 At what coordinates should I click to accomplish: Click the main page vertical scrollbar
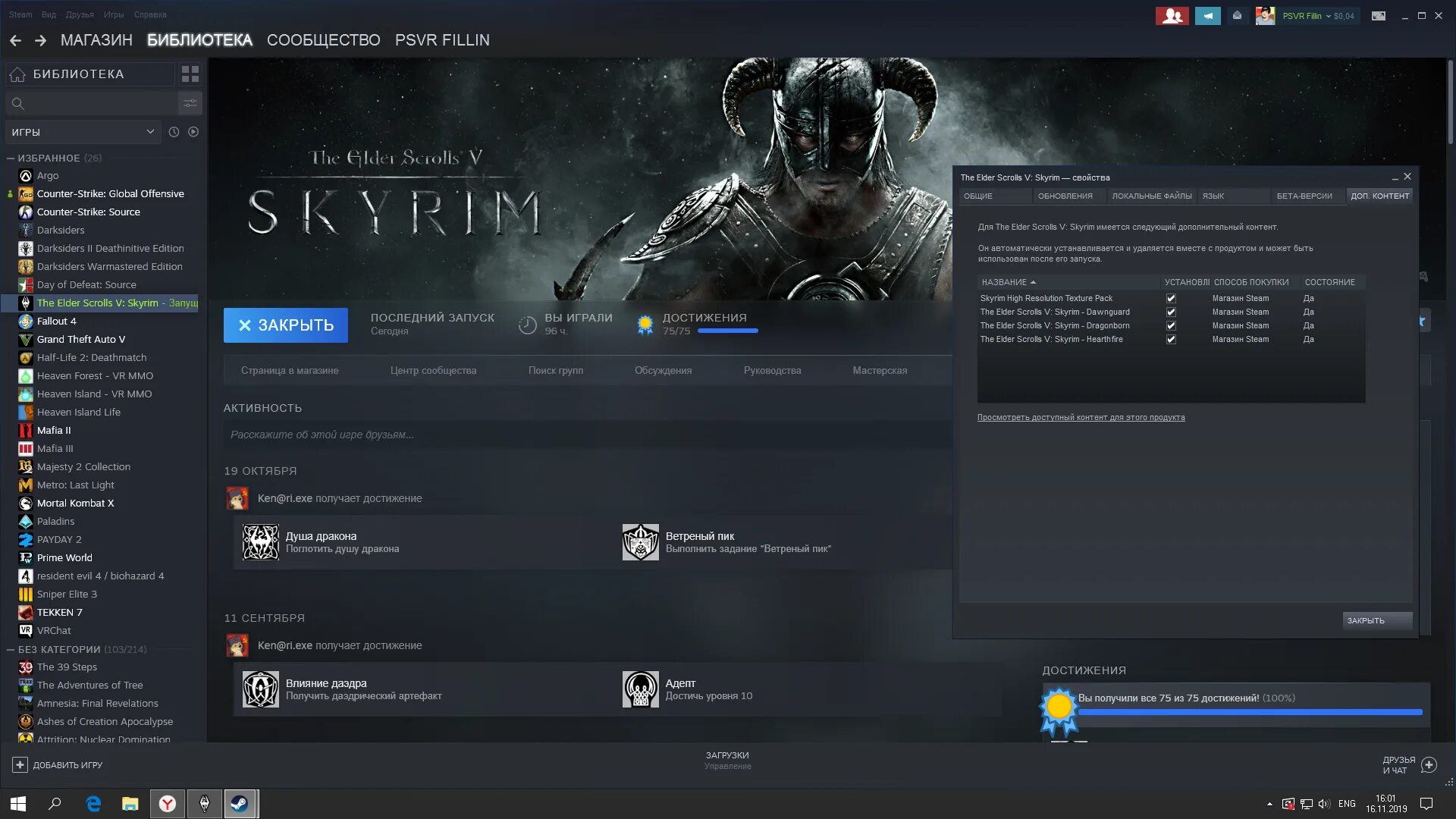click(x=1450, y=102)
